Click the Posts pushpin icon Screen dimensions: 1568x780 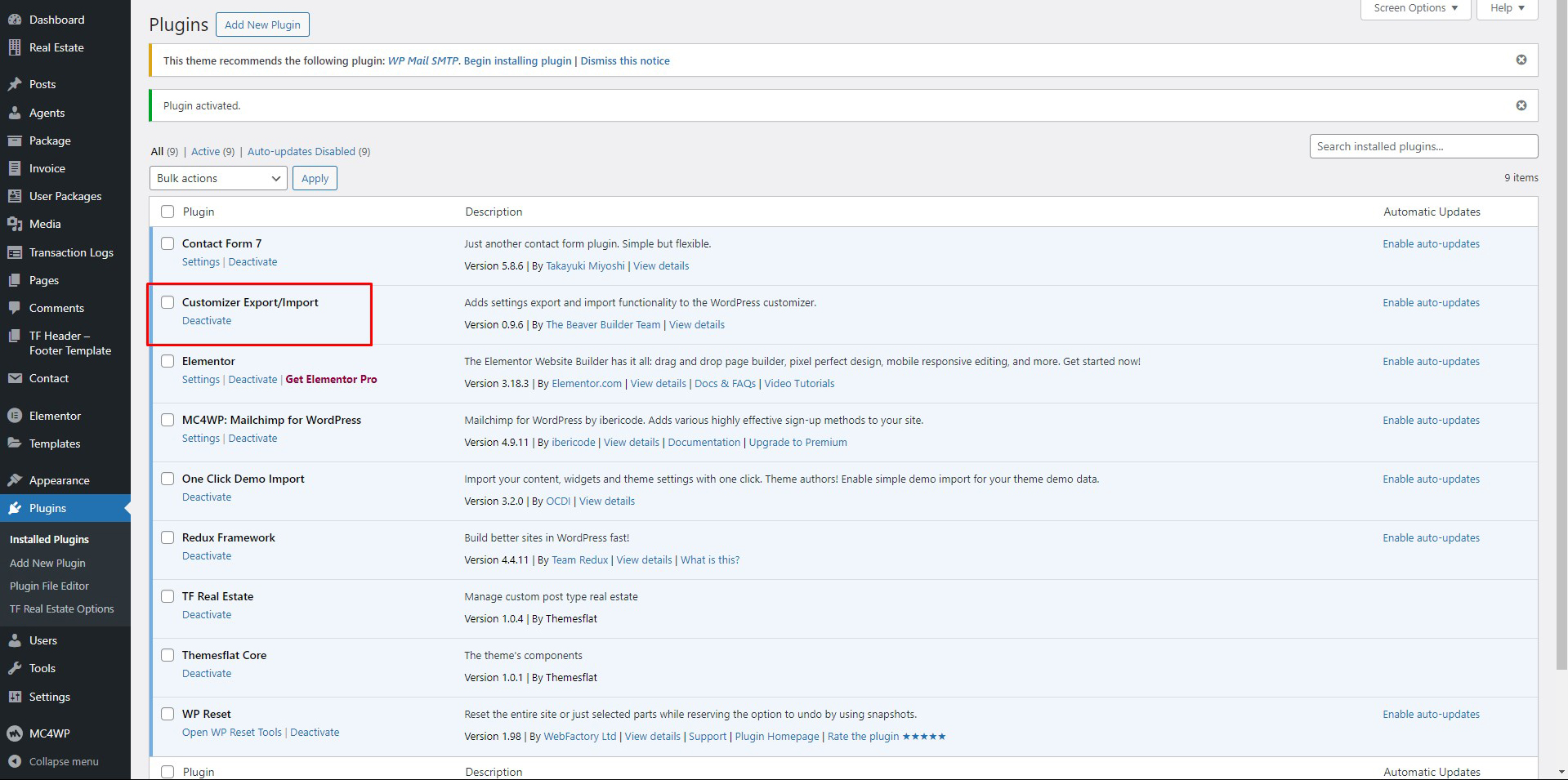tap(15, 84)
